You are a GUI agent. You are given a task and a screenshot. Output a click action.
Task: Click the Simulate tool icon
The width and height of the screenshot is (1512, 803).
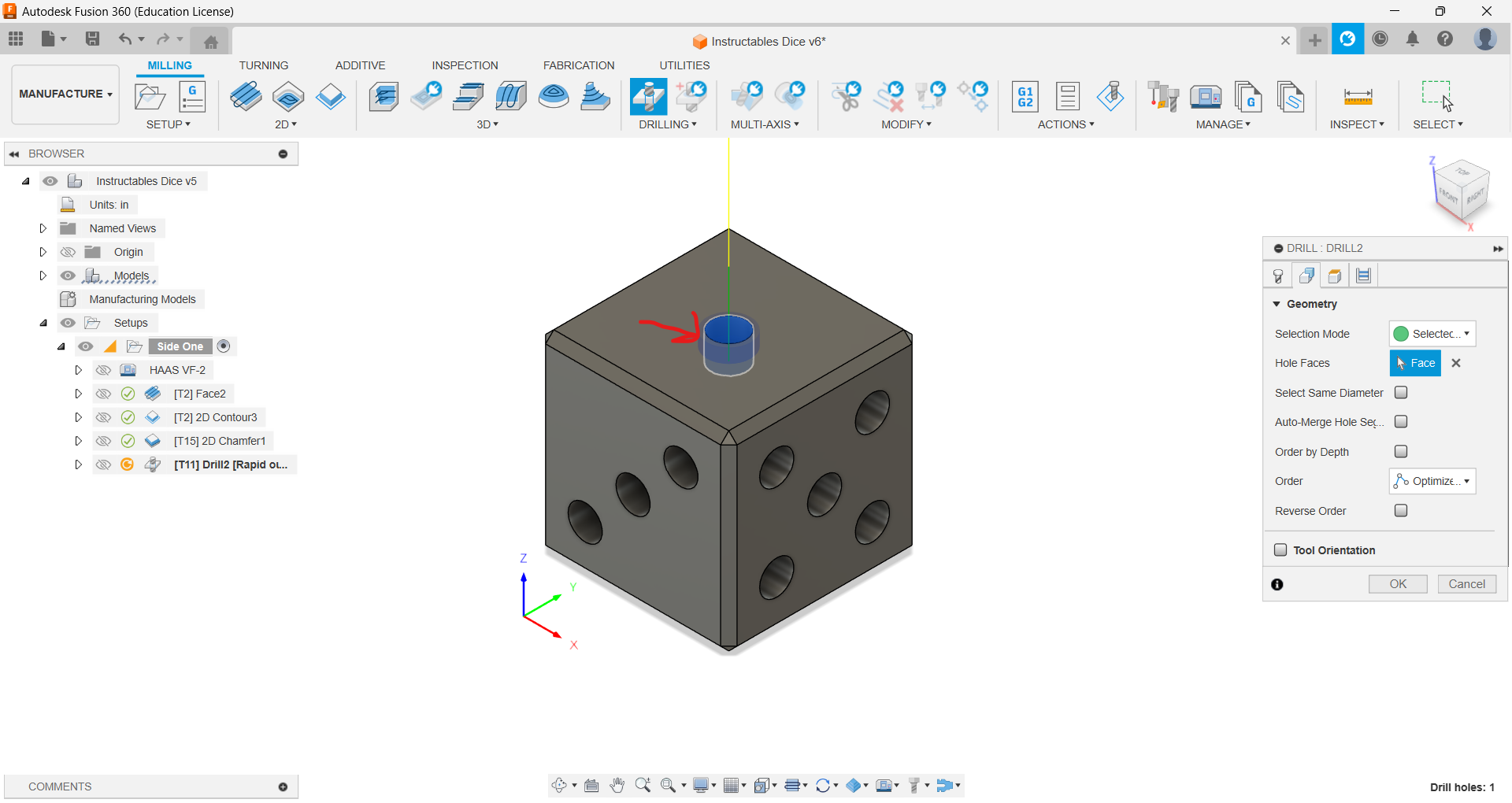1110,97
